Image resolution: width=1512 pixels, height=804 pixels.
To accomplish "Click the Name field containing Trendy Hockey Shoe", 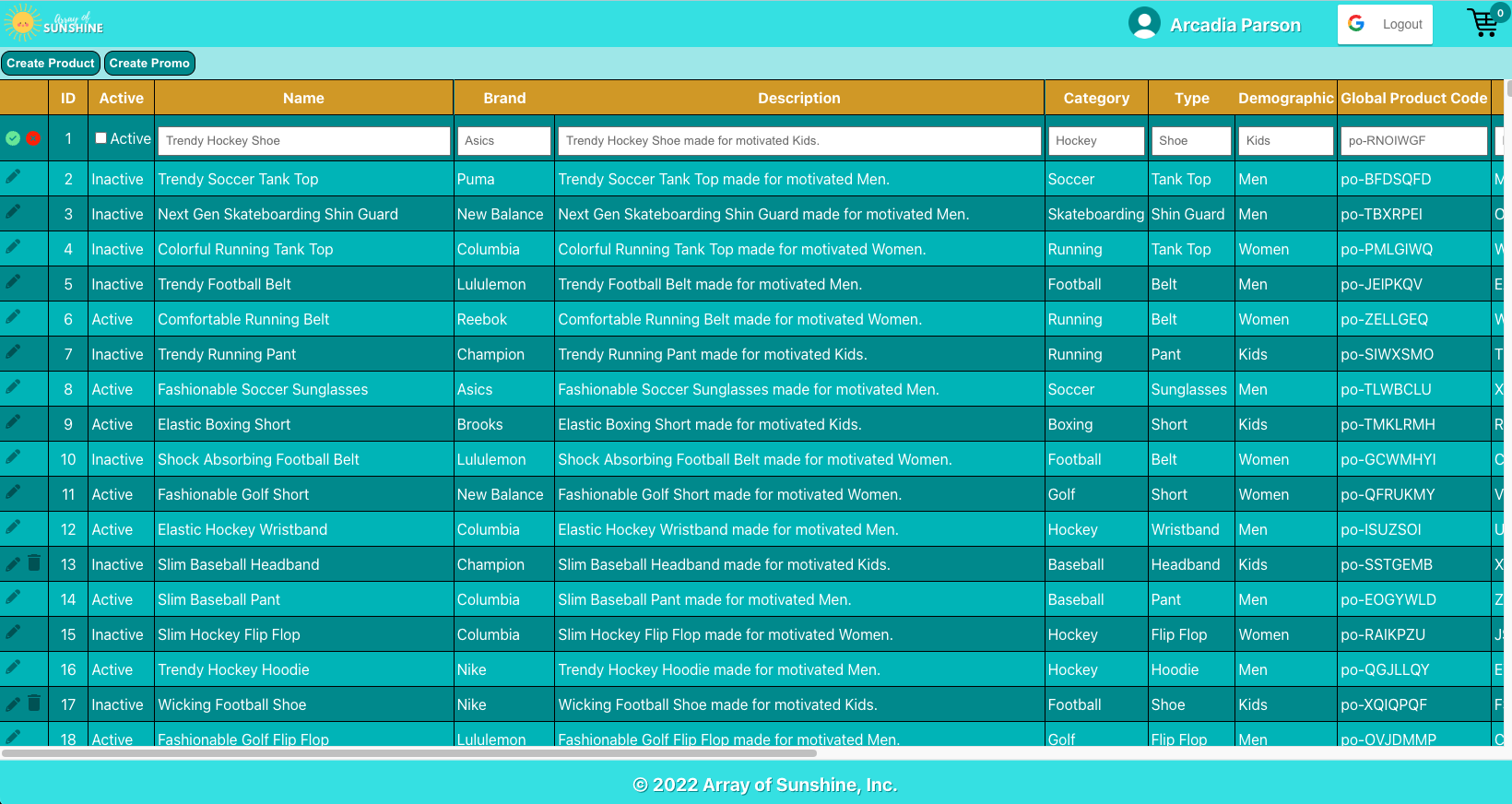I will click(304, 140).
